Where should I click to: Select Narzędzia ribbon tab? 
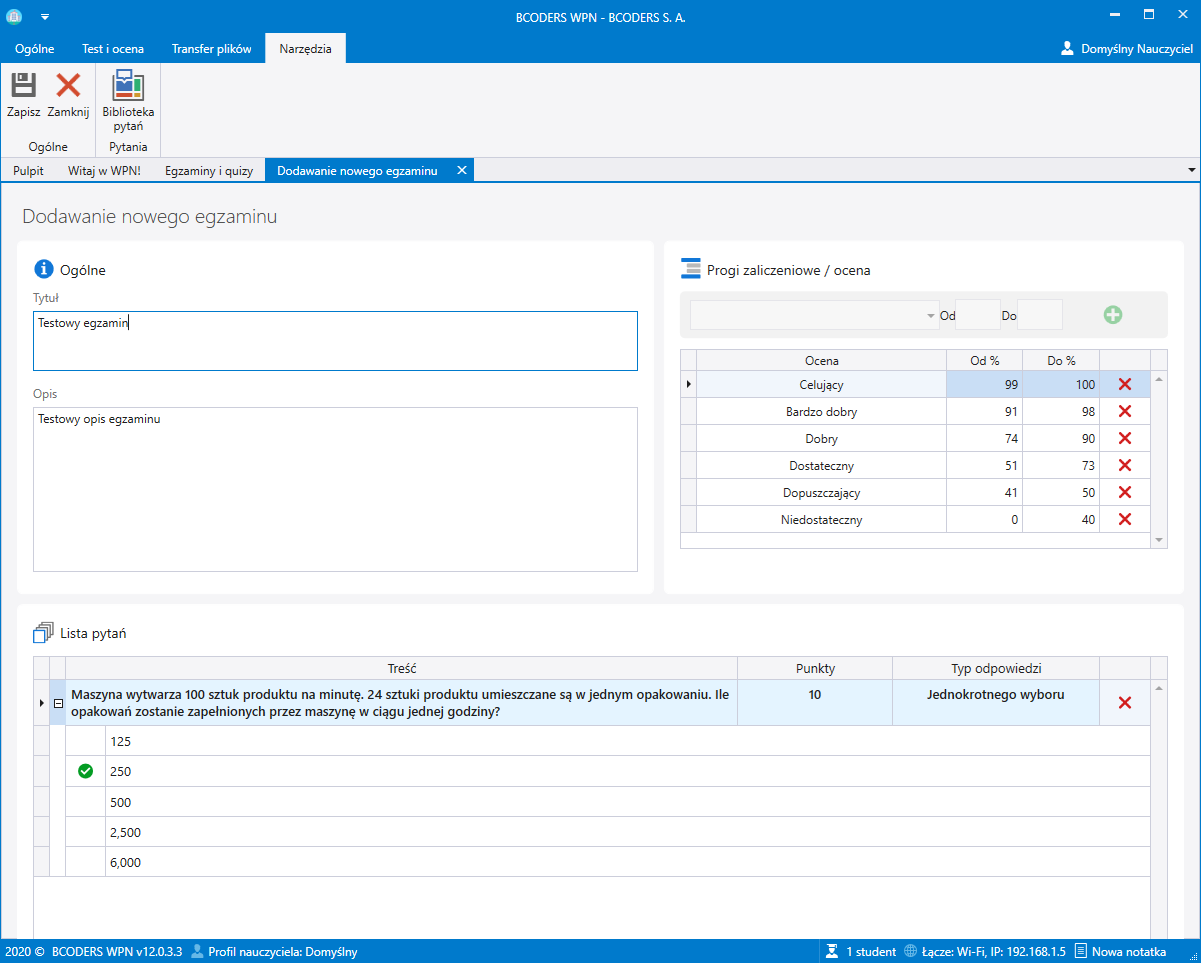tap(305, 48)
